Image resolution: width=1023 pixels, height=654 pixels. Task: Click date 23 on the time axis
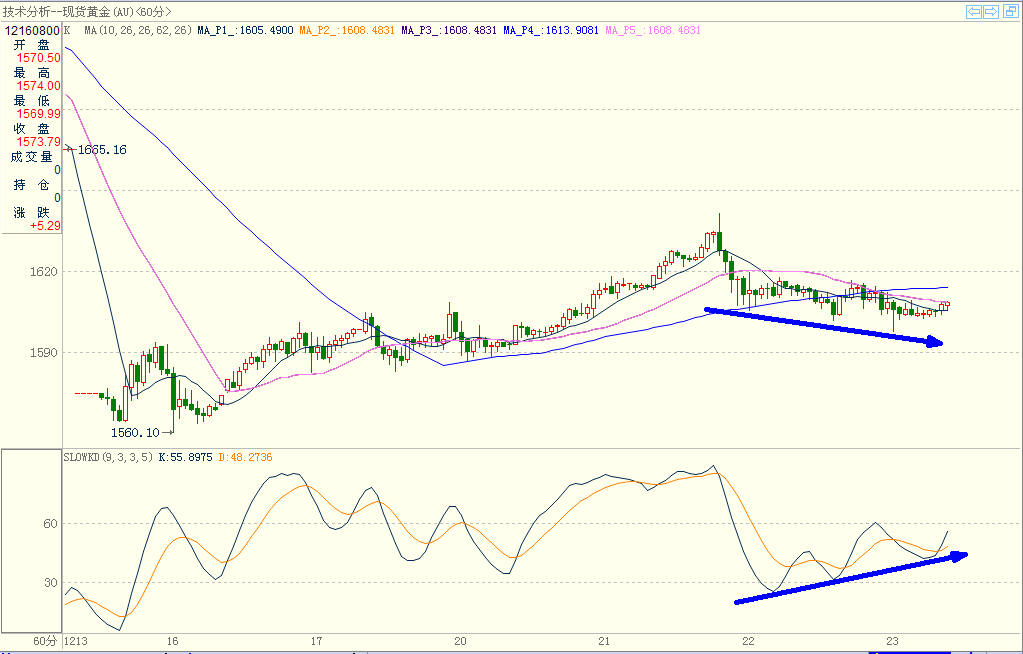[893, 641]
